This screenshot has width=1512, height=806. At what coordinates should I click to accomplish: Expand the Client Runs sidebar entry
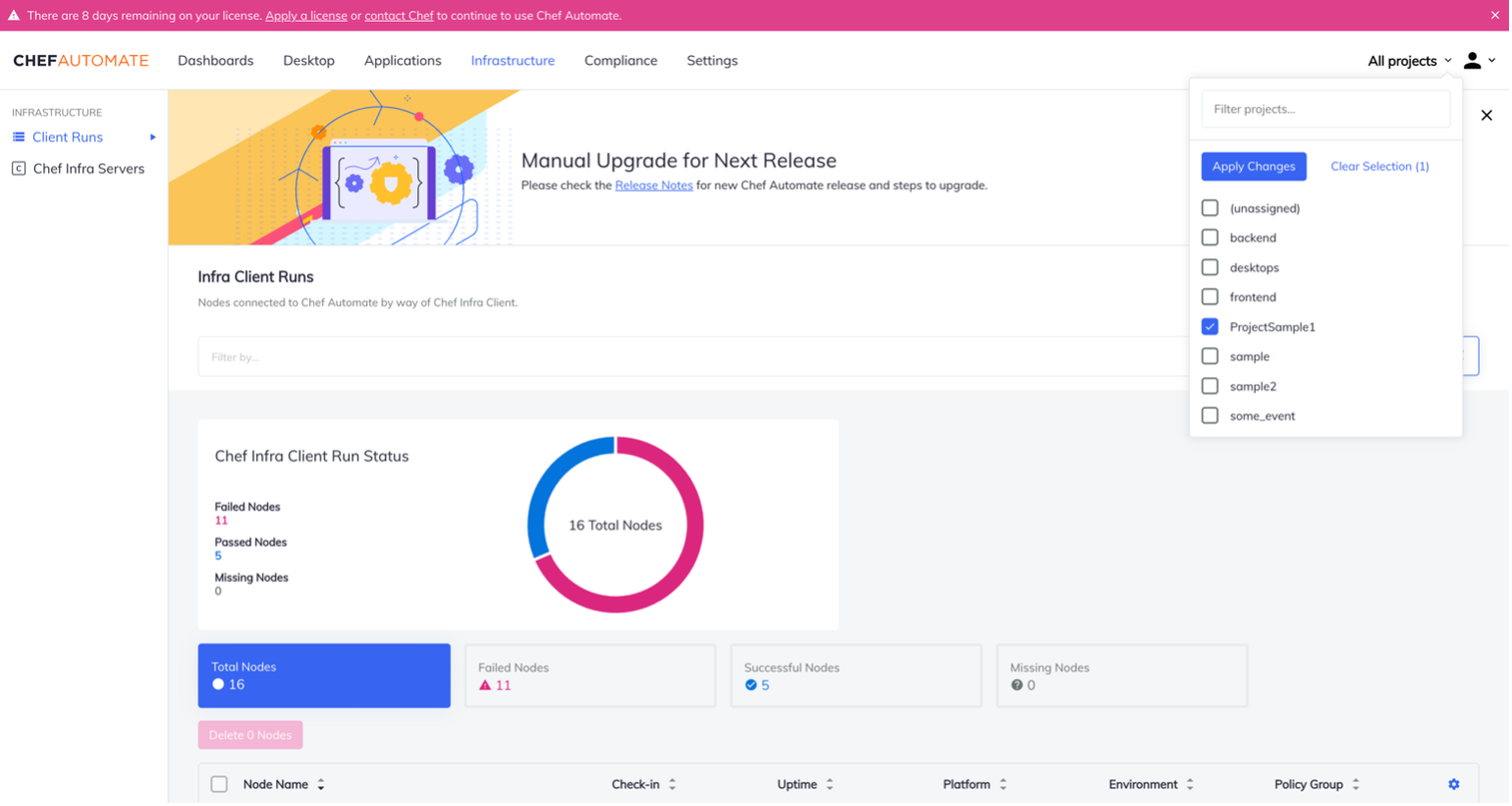[x=153, y=136]
